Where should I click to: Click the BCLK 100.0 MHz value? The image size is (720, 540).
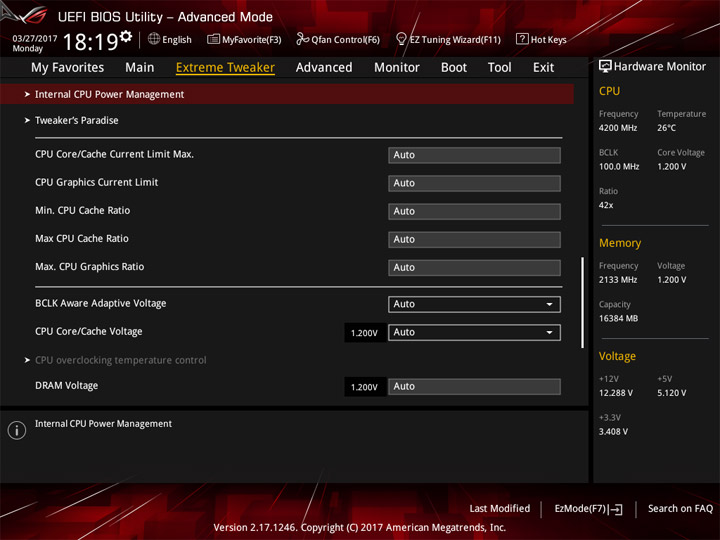[x=619, y=167]
